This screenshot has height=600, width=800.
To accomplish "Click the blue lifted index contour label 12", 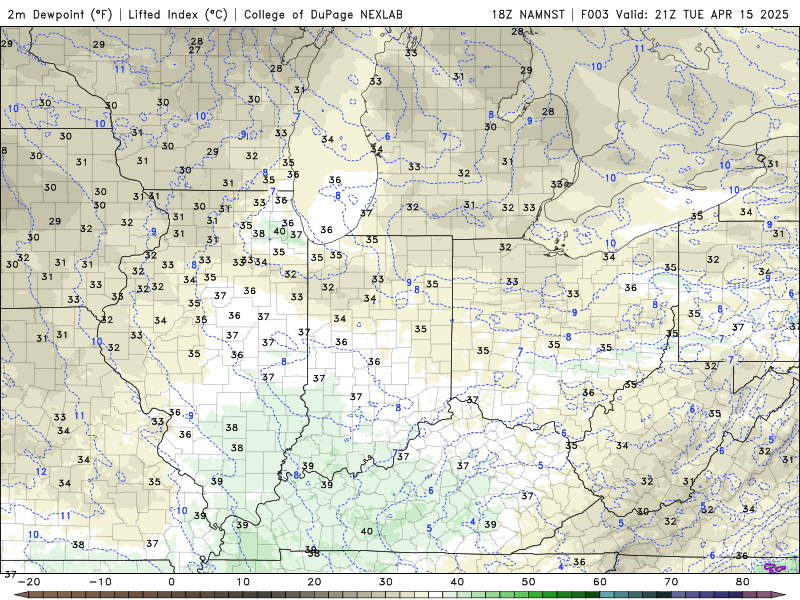I will 41,471.
